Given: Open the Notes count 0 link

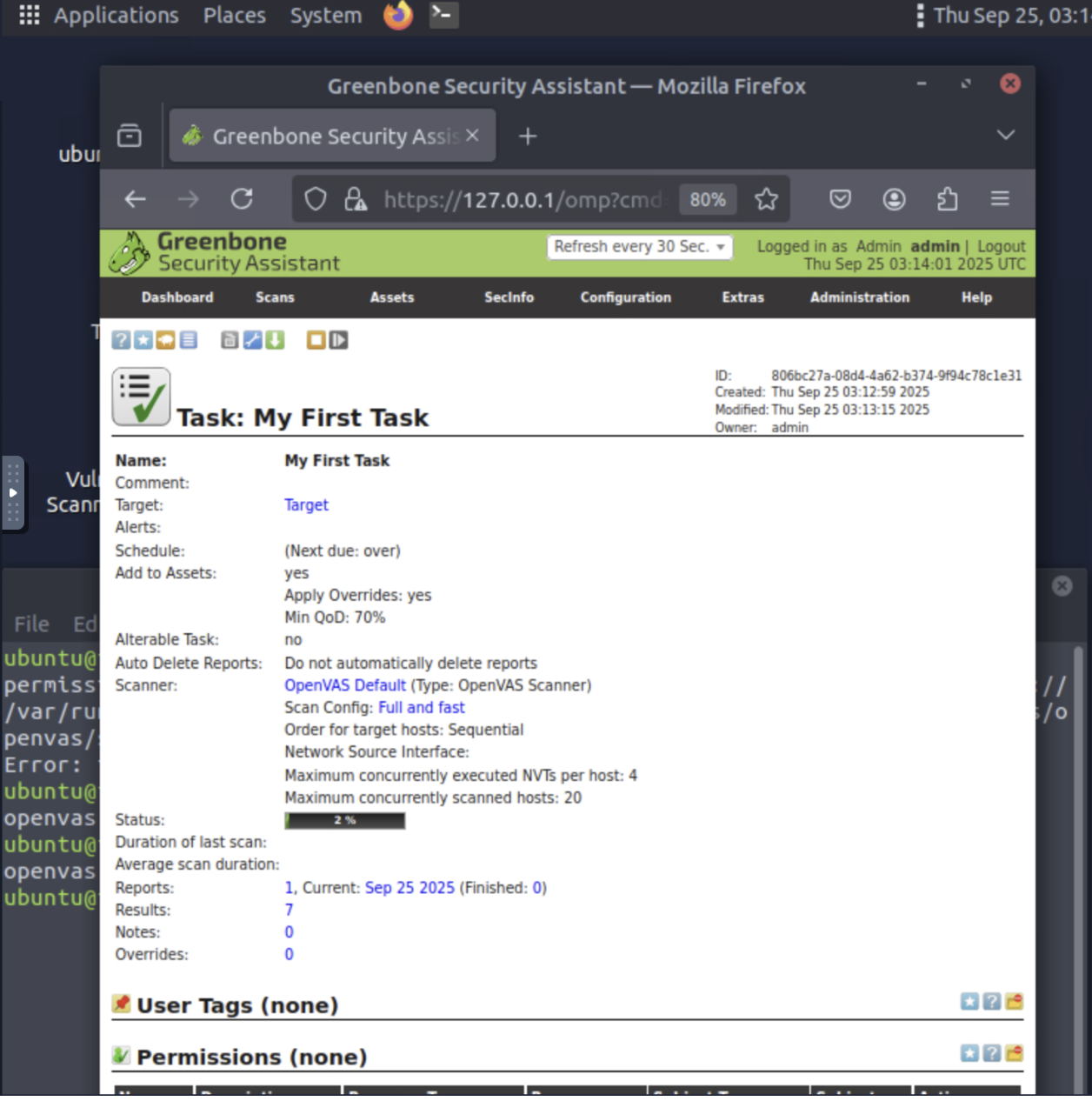Looking at the screenshot, I should click(289, 932).
